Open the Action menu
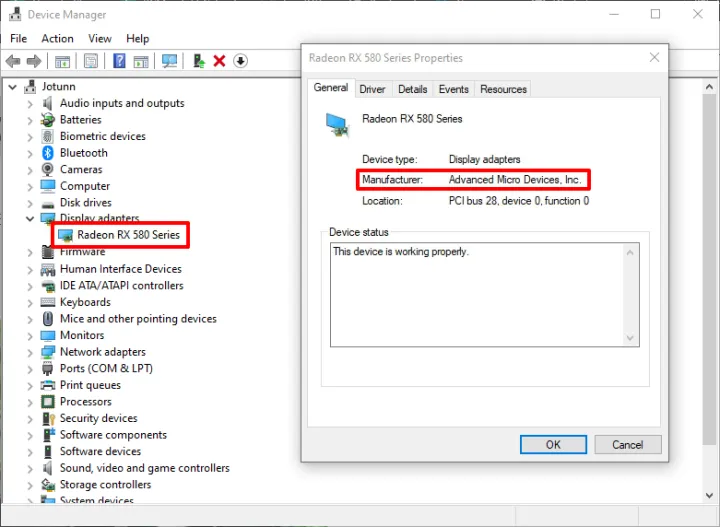Image resolution: width=720 pixels, height=527 pixels. pyautogui.click(x=57, y=38)
